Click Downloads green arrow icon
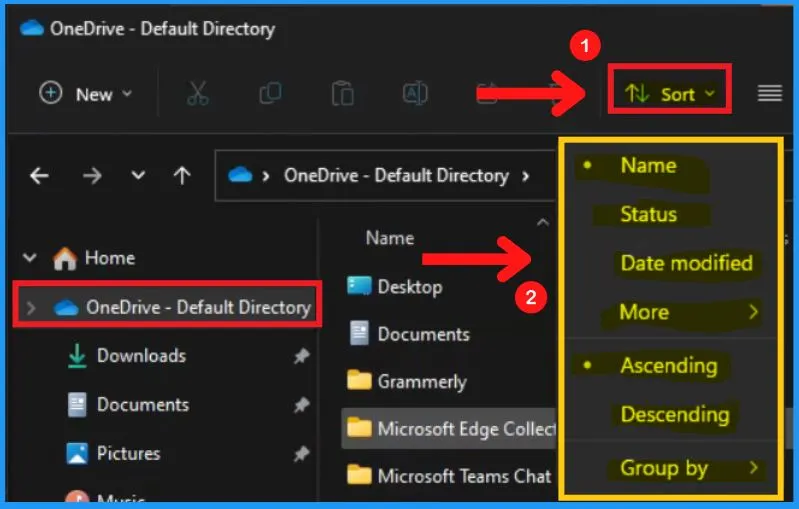Viewport: 799px width, 509px height. (x=77, y=356)
